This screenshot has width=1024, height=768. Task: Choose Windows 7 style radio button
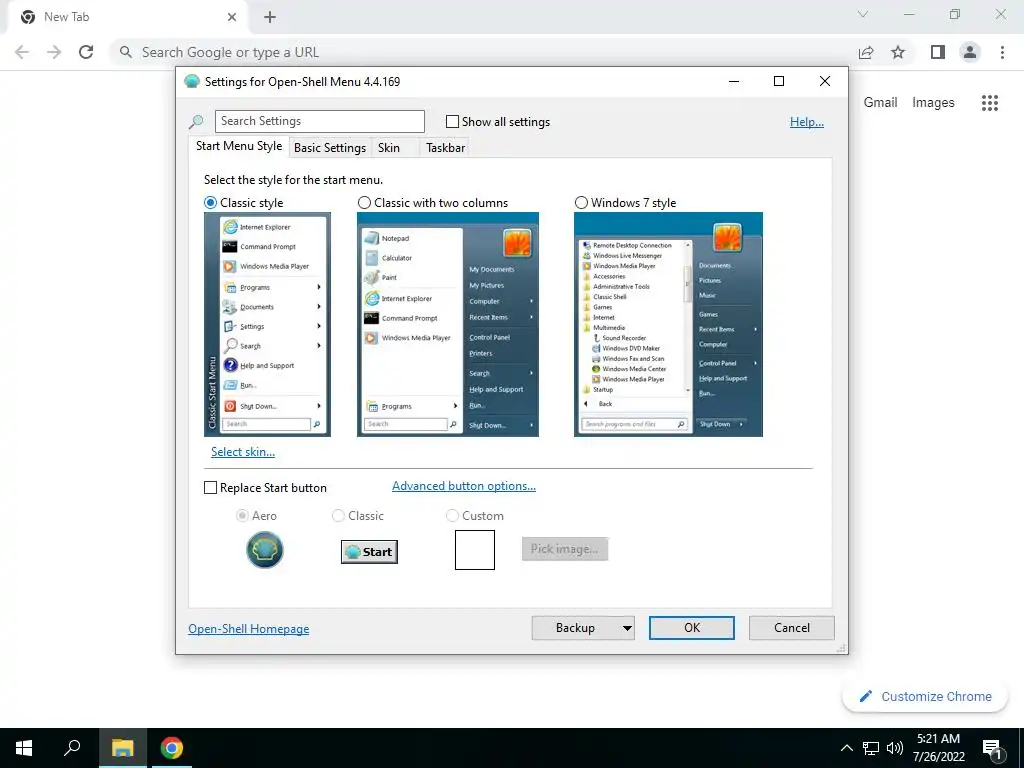point(581,202)
